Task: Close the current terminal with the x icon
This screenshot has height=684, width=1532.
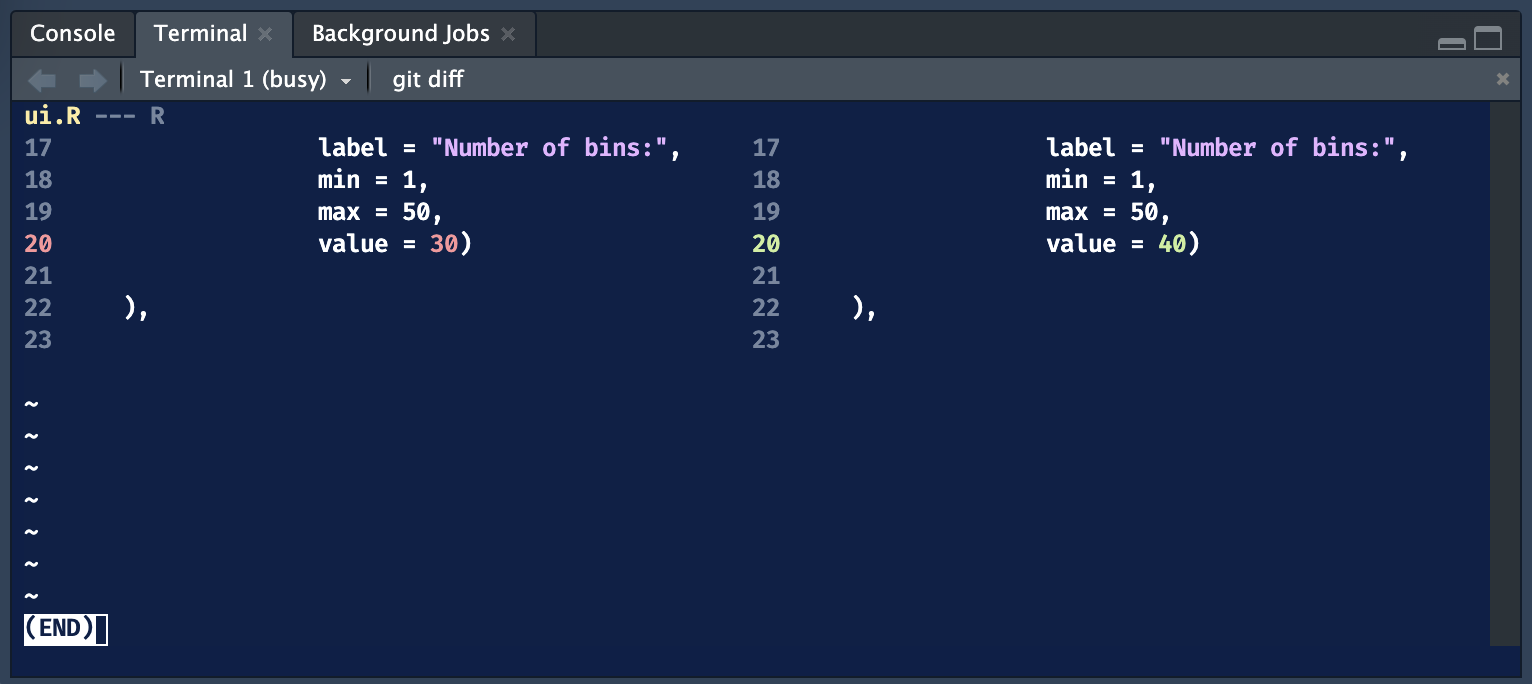Action: [1504, 79]
